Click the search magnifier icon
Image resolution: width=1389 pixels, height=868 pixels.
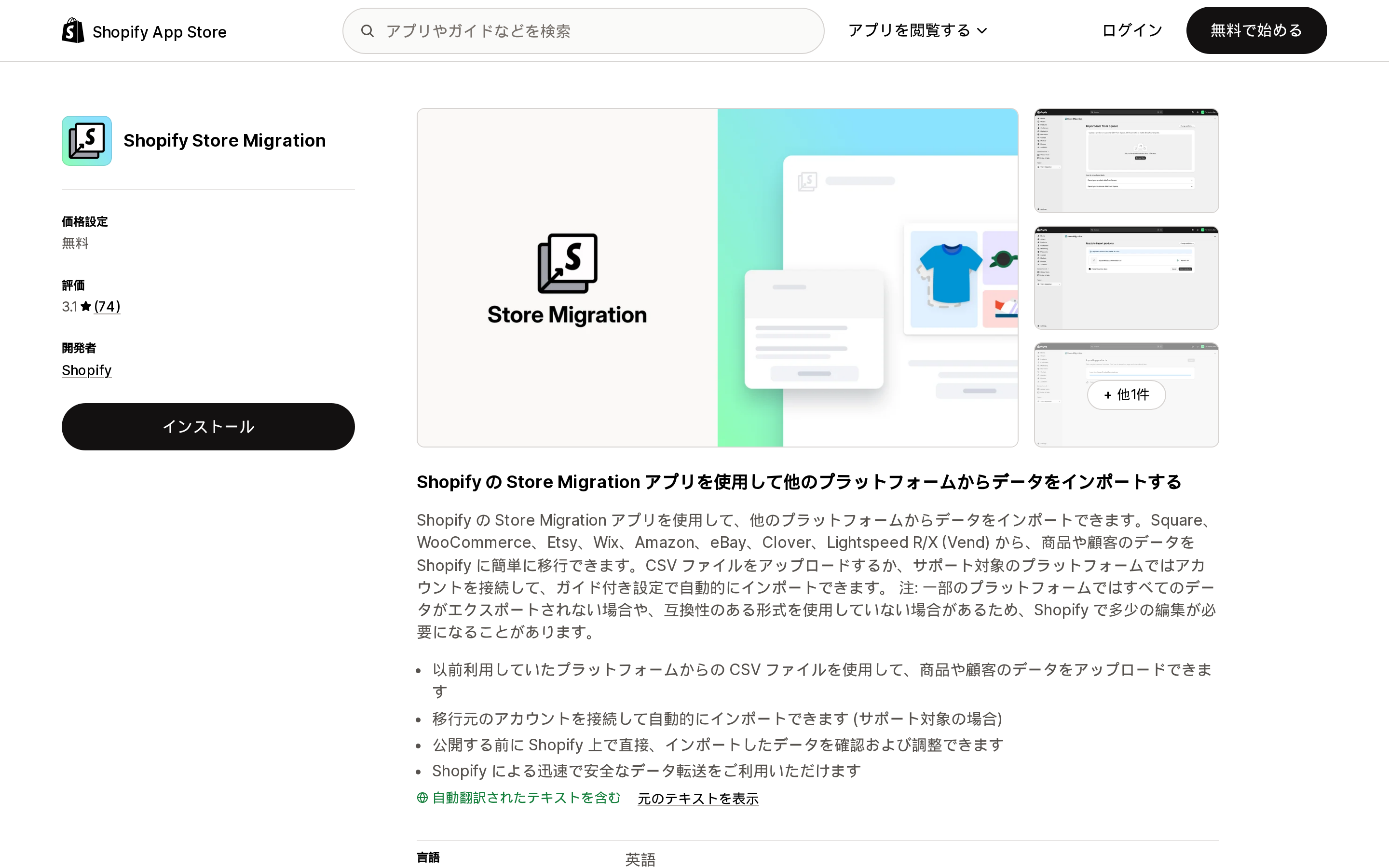pos(368,31)
